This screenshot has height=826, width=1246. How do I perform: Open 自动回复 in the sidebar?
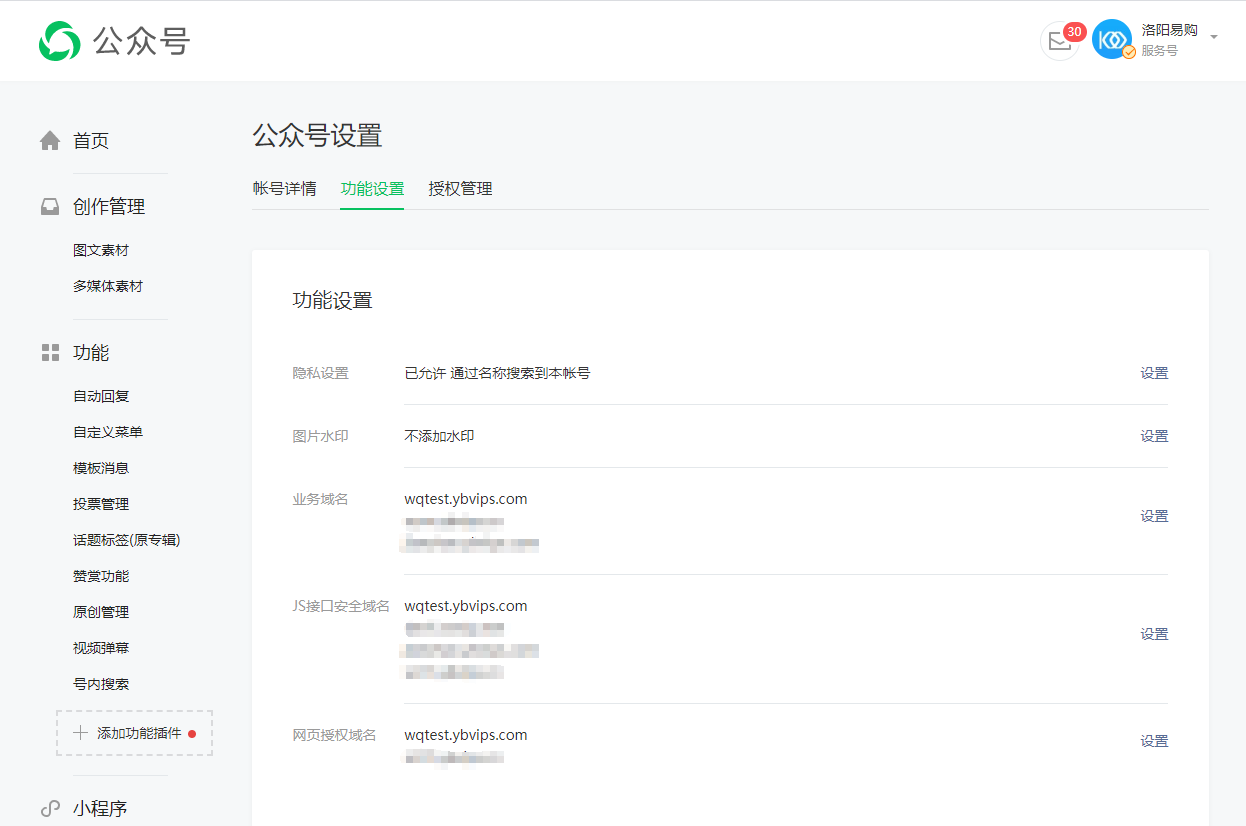(101, 397)
